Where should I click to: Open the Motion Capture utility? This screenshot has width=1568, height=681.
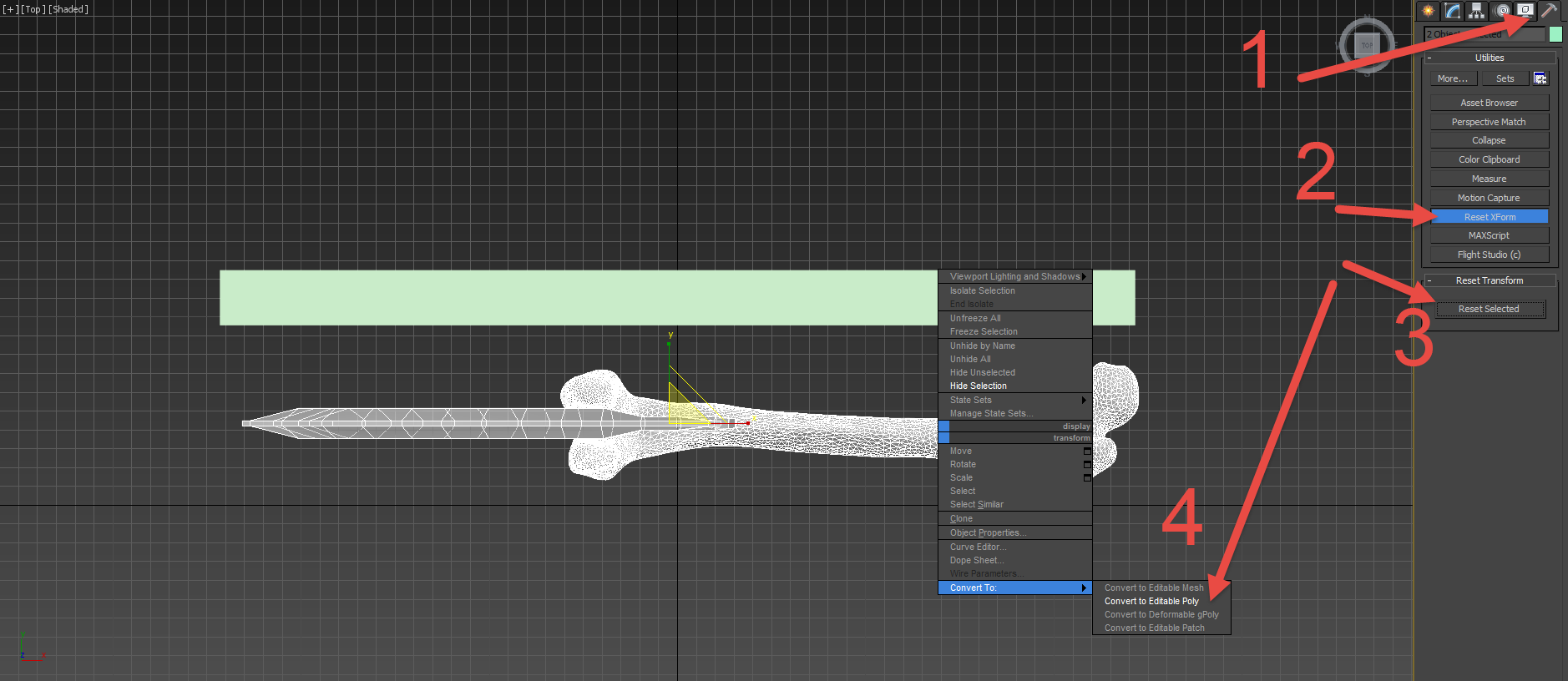tap(1490, 198)
